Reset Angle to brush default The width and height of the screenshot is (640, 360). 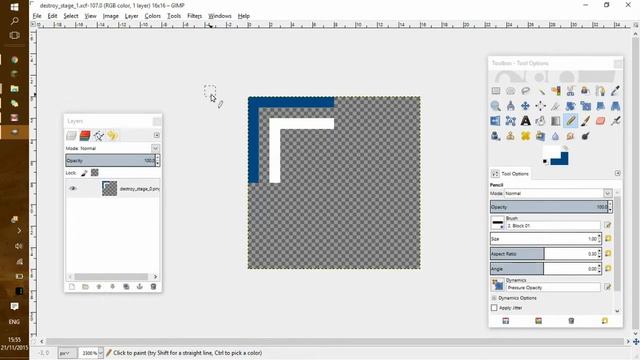(x=608, y=269)
